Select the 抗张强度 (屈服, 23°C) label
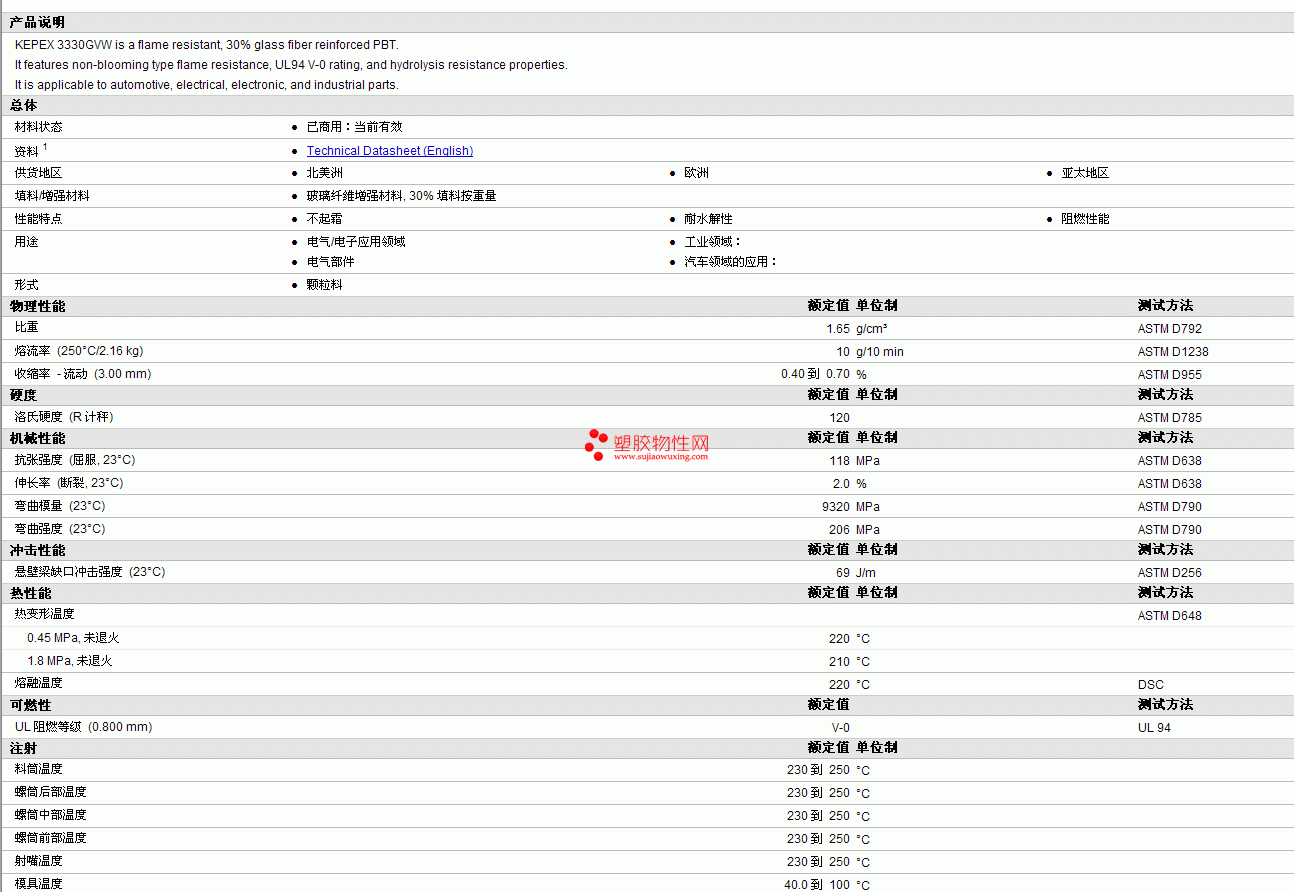 tap(75, 460)
